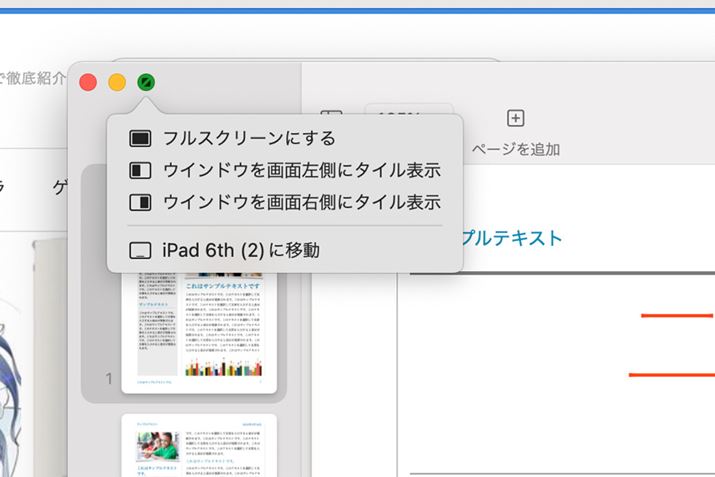
Task: Click the right-side tile icon in the menu
Action: tap(140, 202)
